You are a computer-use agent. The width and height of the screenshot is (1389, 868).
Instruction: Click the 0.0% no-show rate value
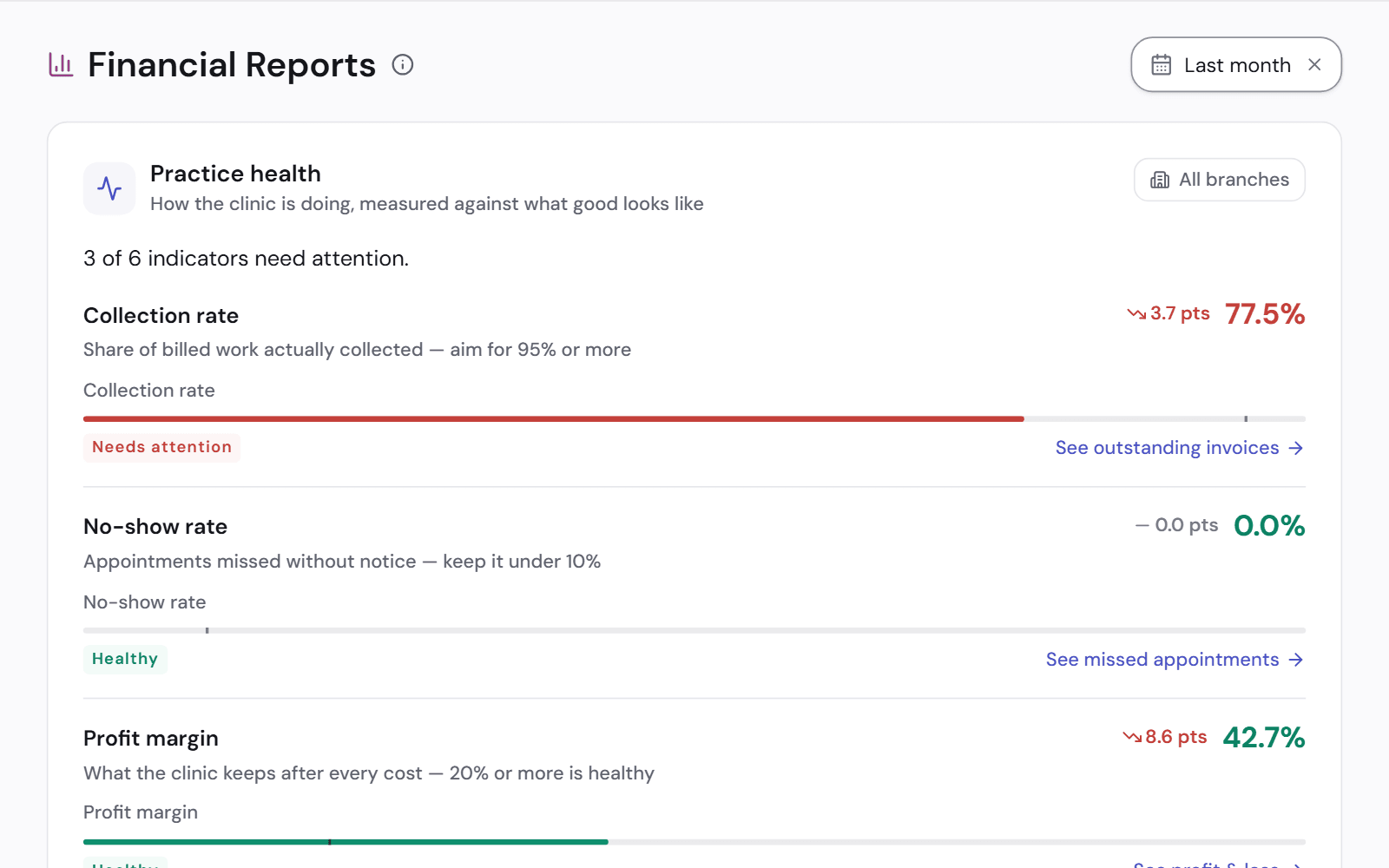click(x=1269, y=526)
